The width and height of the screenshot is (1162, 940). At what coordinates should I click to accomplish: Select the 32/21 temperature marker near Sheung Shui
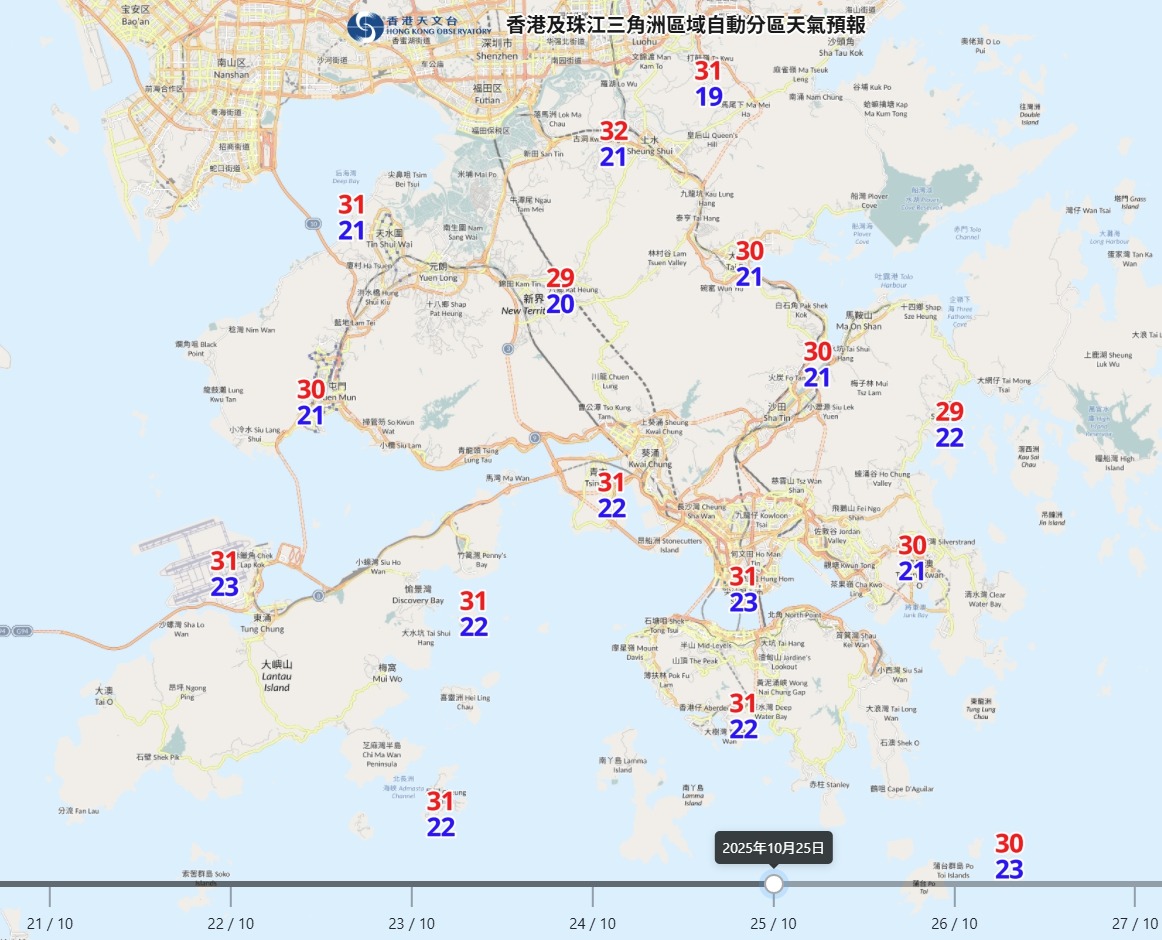(613, 144)
